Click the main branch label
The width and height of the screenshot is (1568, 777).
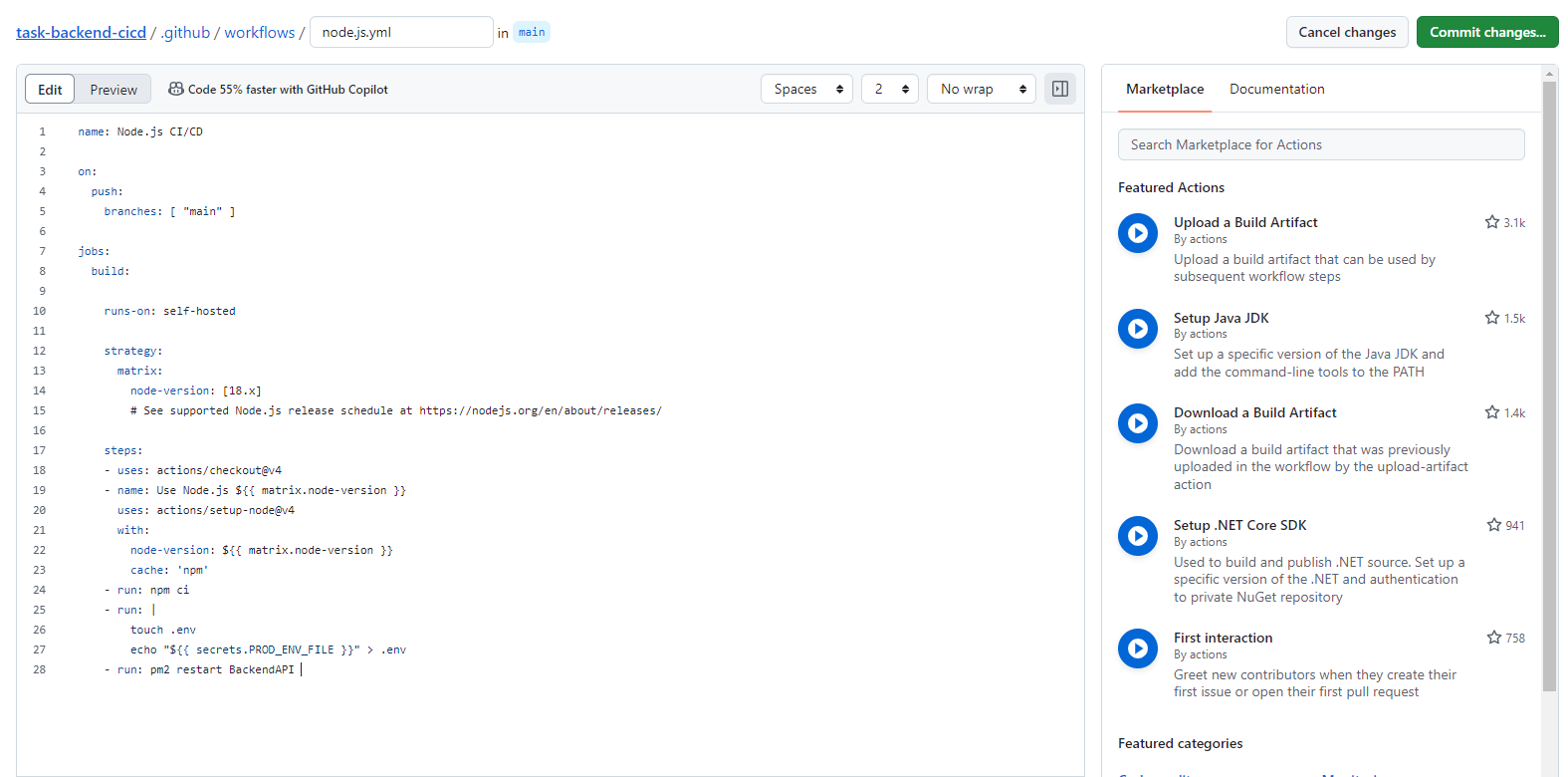pyautogui.click(x=532, y=32)
